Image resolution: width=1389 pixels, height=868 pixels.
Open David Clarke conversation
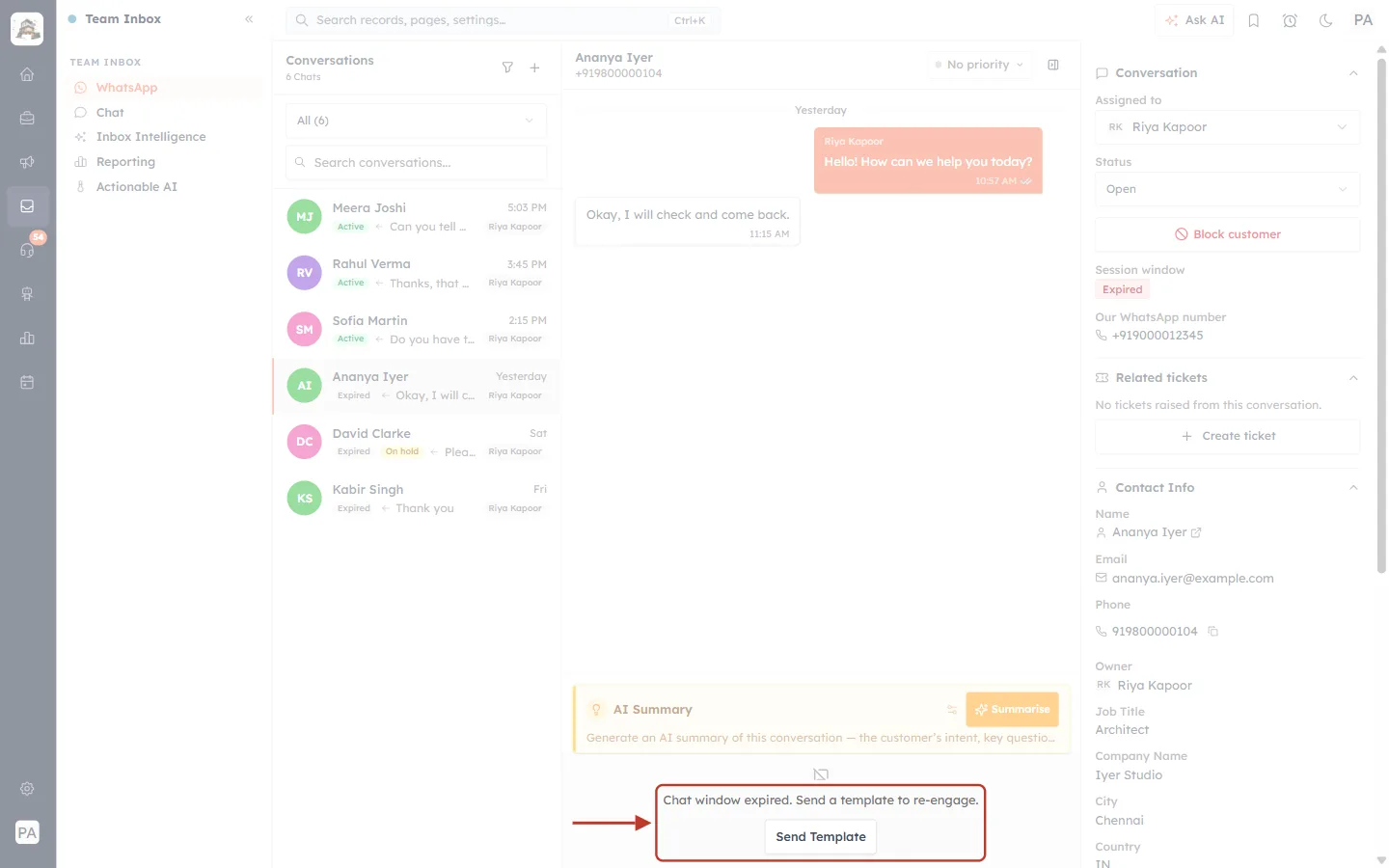(x=417, y=443)
